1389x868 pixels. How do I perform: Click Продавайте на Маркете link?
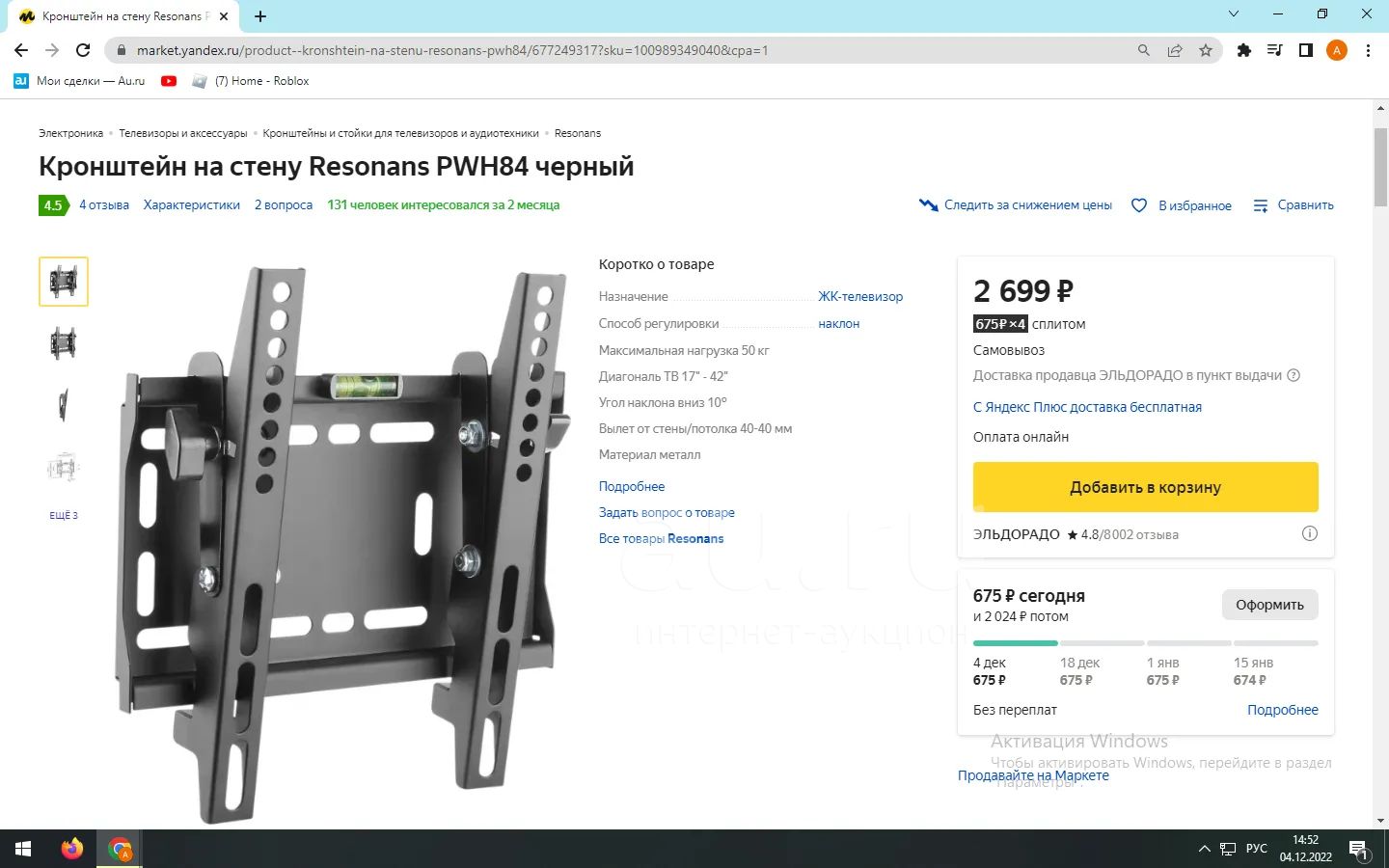(x=1033, y=775)
